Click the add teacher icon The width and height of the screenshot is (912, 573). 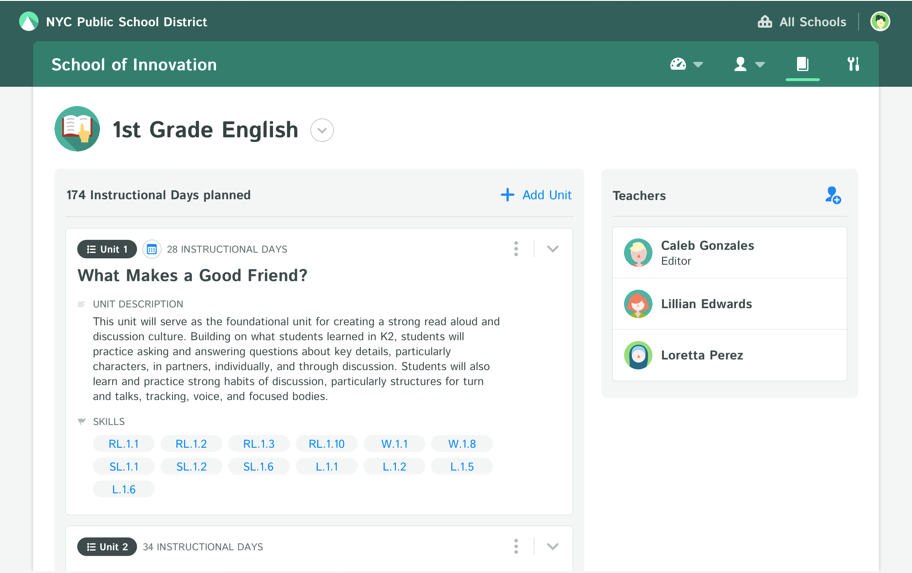[x=833, y=195]
